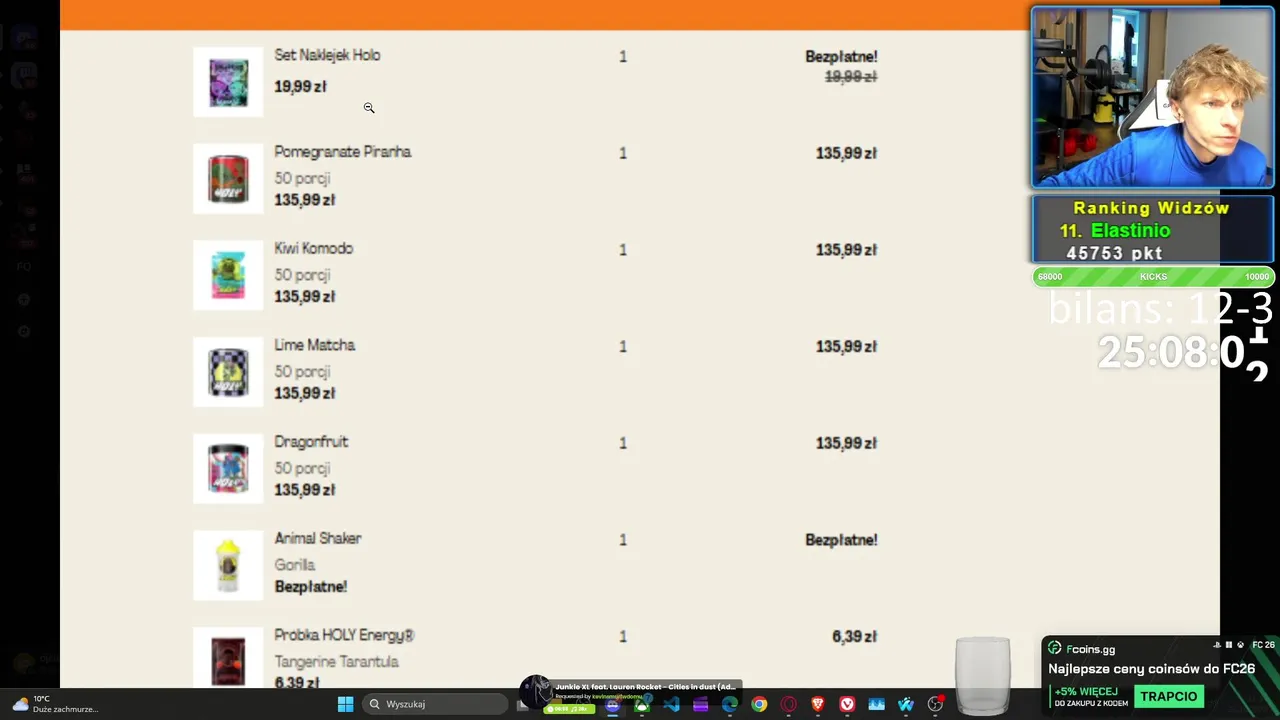This screenshot has width=1280, height=720.
Task: Open the Discord taskbar icon
Action: (612, 704)
